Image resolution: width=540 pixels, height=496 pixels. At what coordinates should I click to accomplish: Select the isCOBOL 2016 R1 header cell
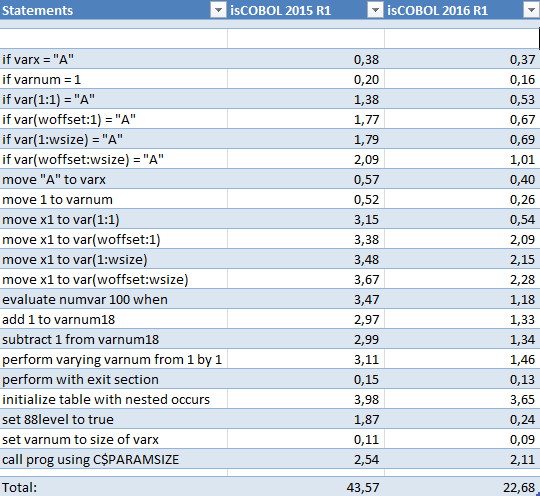pyautogui.click(x=462, y=10)
